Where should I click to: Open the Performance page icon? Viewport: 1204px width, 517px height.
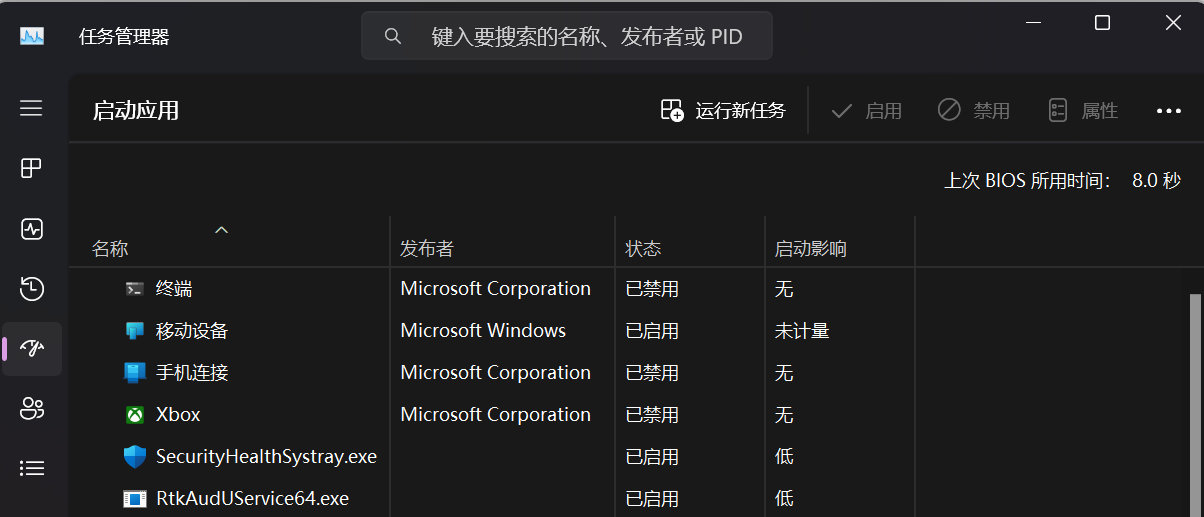click(x=31, y=229)
